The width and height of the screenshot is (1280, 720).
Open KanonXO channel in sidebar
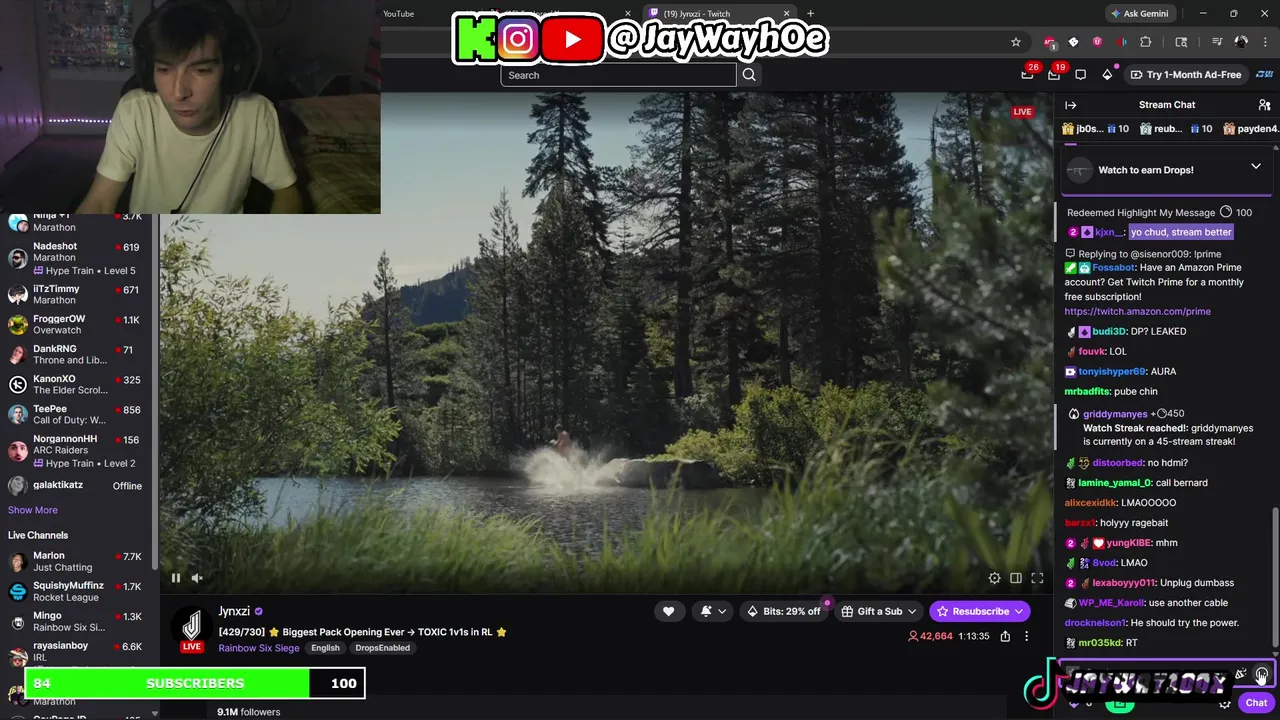tap(76, 384)
